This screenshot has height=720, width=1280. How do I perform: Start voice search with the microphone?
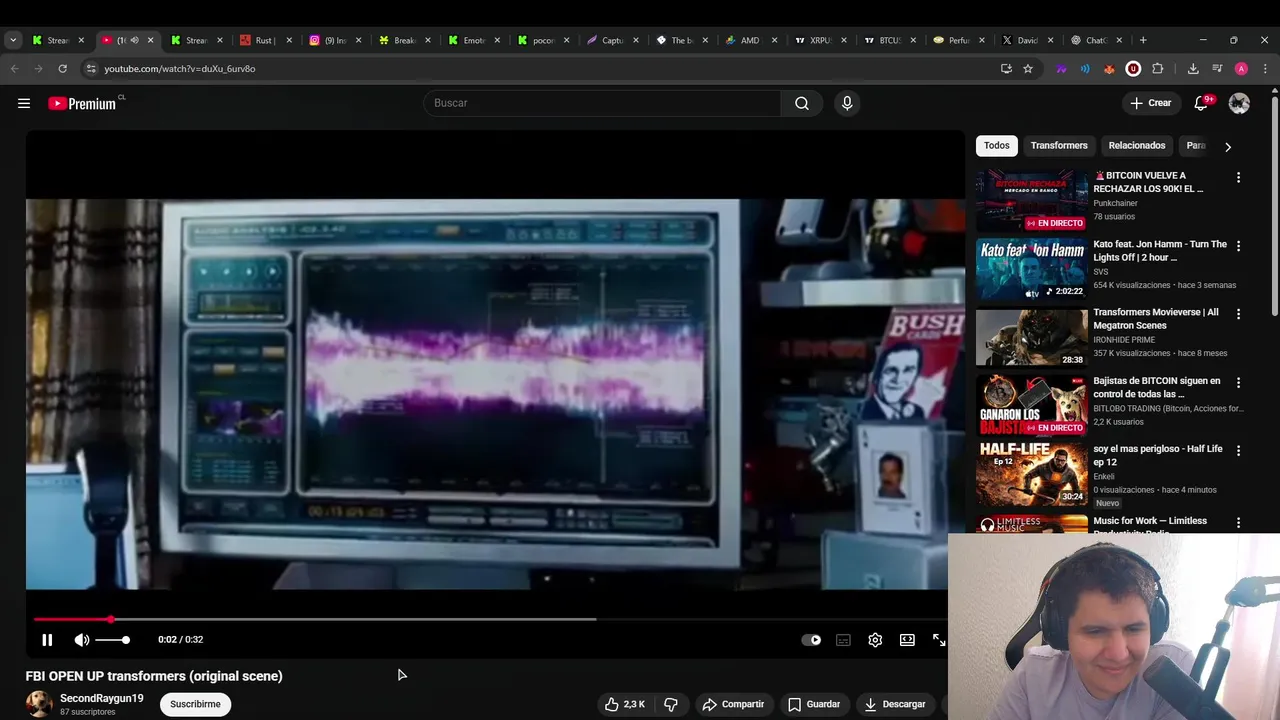(x=847, y=103)
